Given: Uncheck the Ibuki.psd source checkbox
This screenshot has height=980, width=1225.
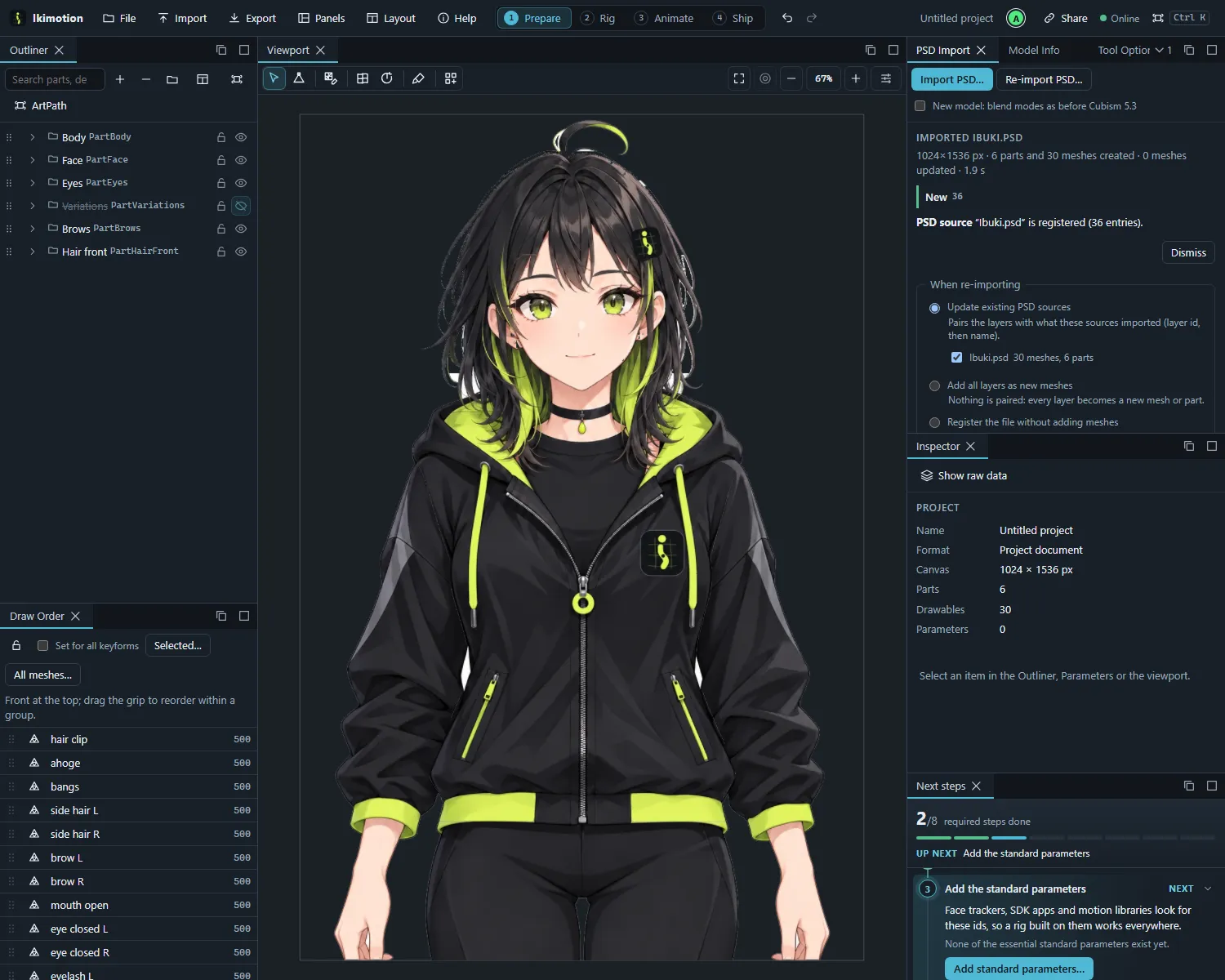Looking at the screenshot, I should coord(956,358).
